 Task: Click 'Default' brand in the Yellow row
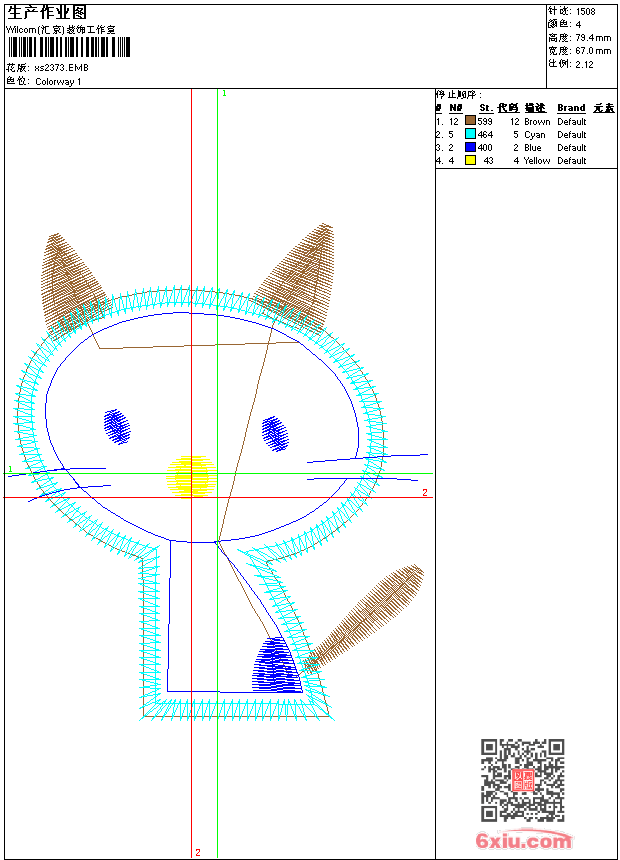pyautogui.click(x=572, y=161)
